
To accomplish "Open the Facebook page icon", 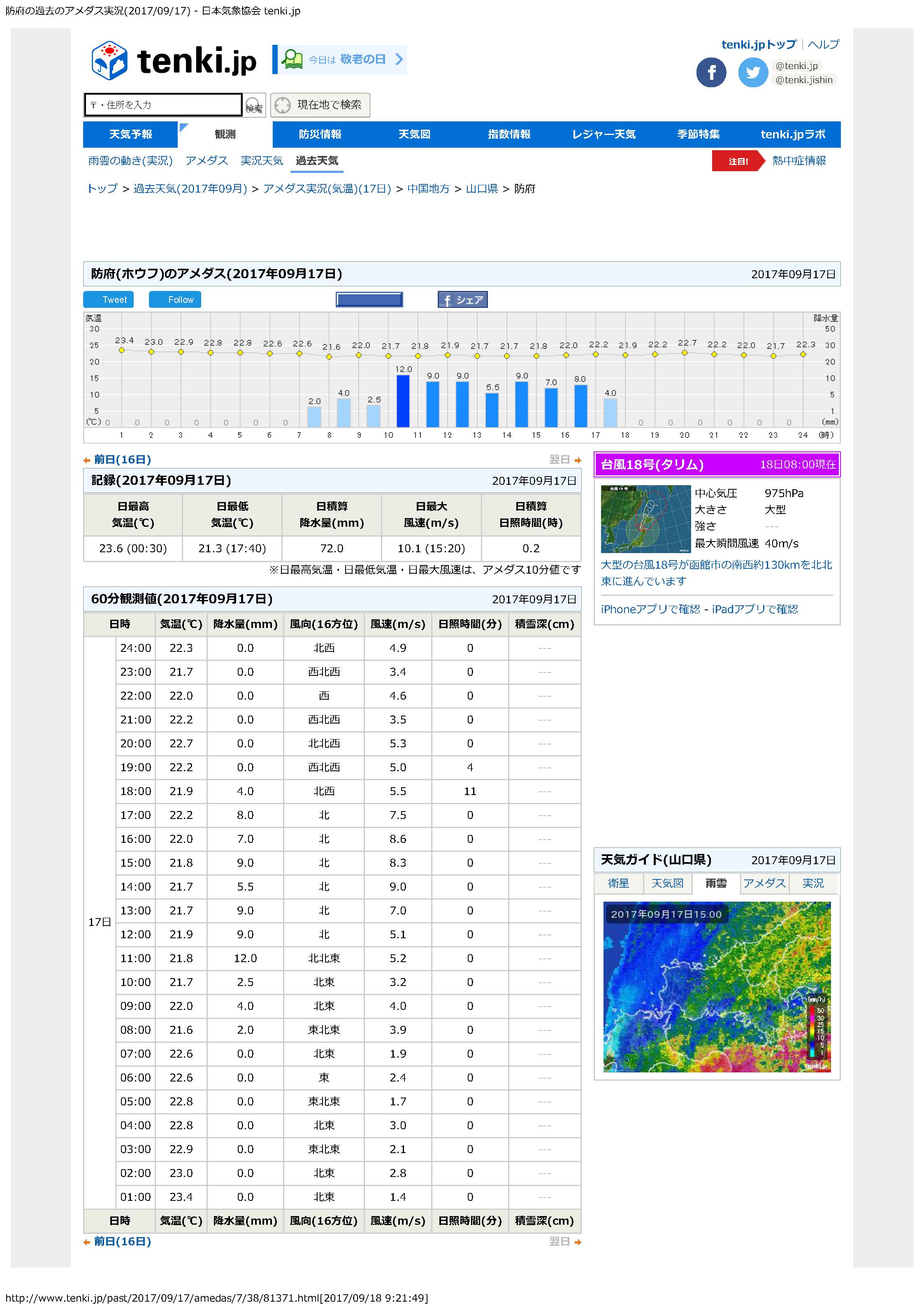I will click(711, 73).
